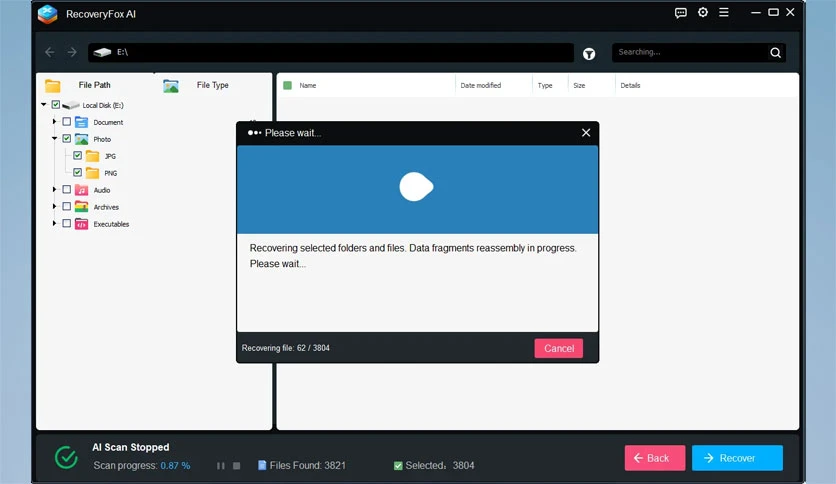
Task: Expand the Document tree node
Action: (54, 122)
